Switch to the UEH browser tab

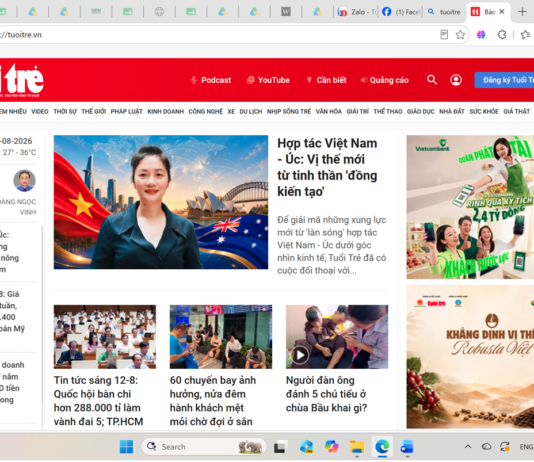96,12
